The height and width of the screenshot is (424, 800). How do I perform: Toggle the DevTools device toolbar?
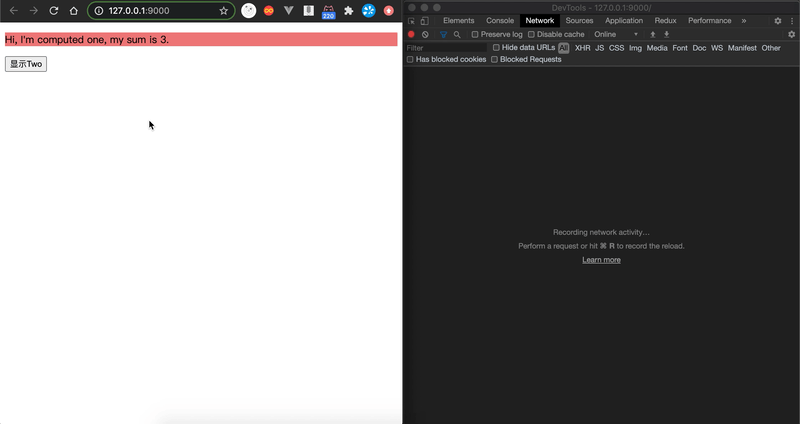[x=424, y=21]
